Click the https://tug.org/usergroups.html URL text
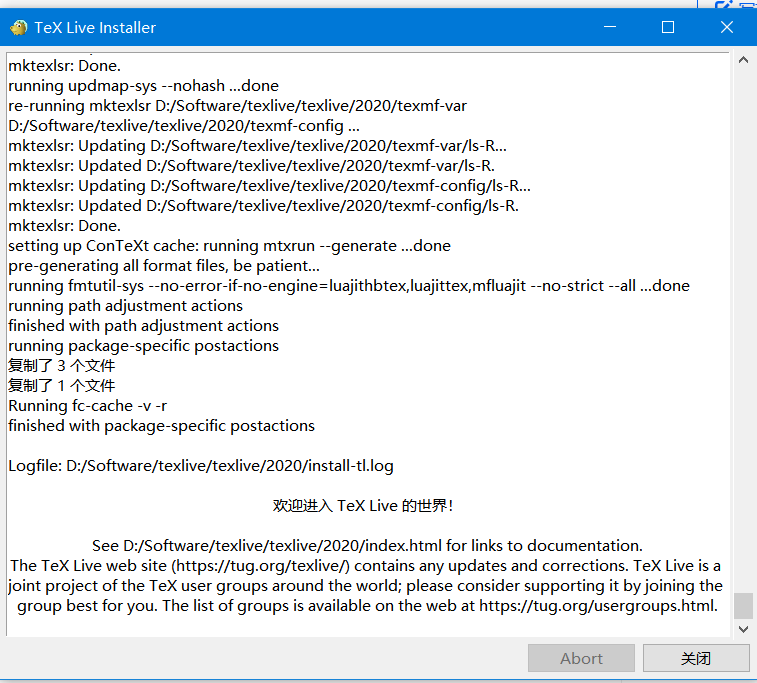The image size is (757, 683). [x=597, y=606]
